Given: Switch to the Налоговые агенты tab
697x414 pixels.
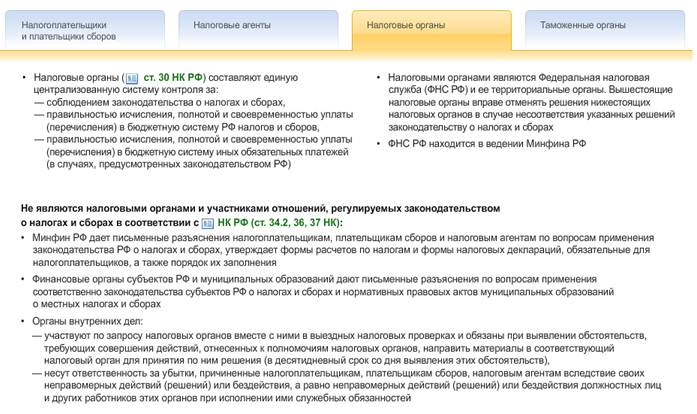Looking at the screenshot, I should [x=258, y=30].
